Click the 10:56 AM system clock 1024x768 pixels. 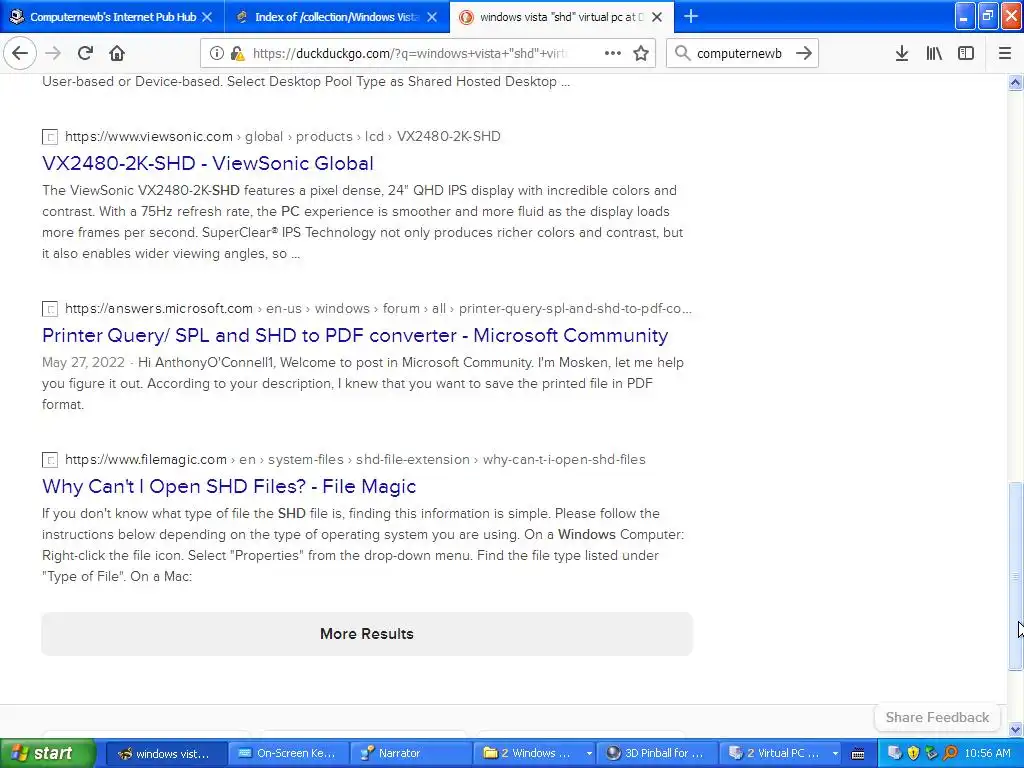(x=987, y=754)
